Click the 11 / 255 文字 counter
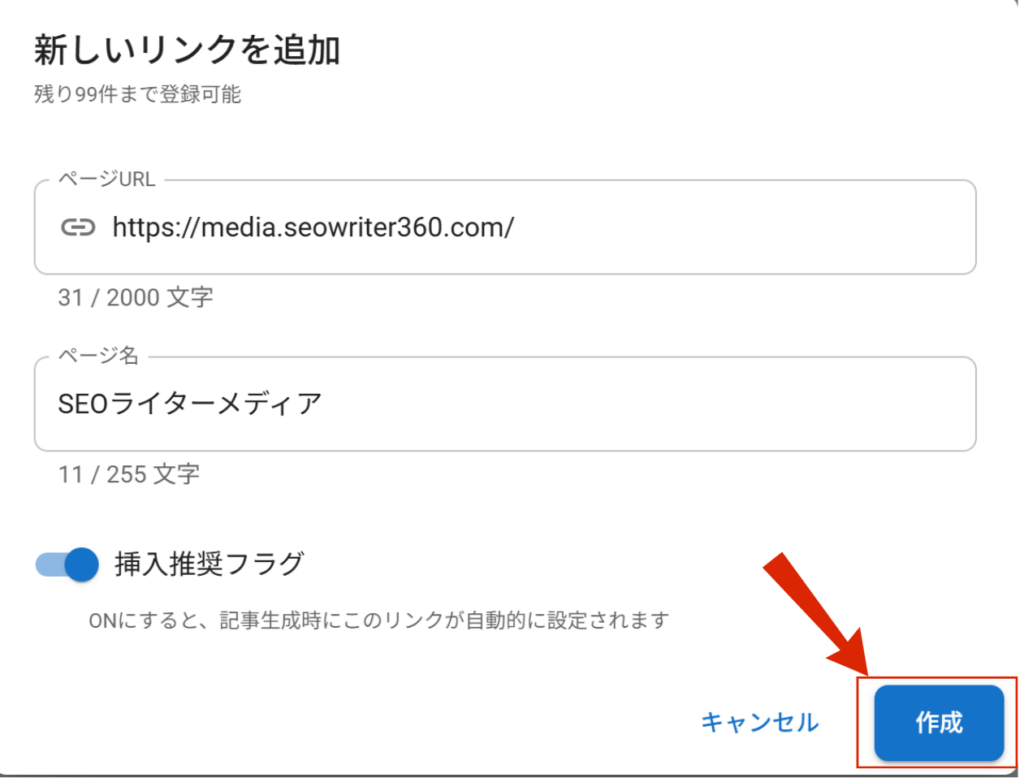 coord(128,474)
